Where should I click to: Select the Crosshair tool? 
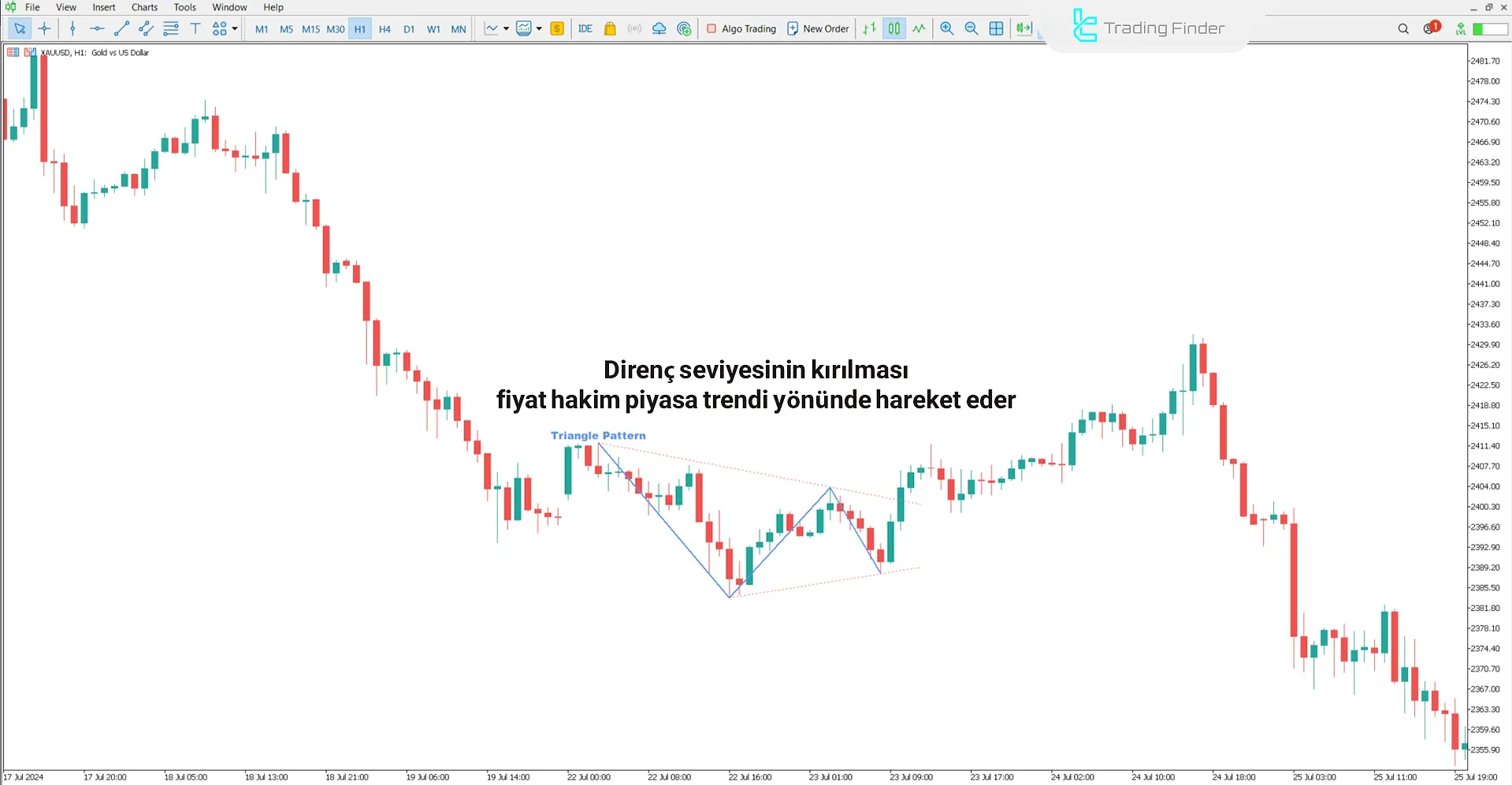(44, 28)
